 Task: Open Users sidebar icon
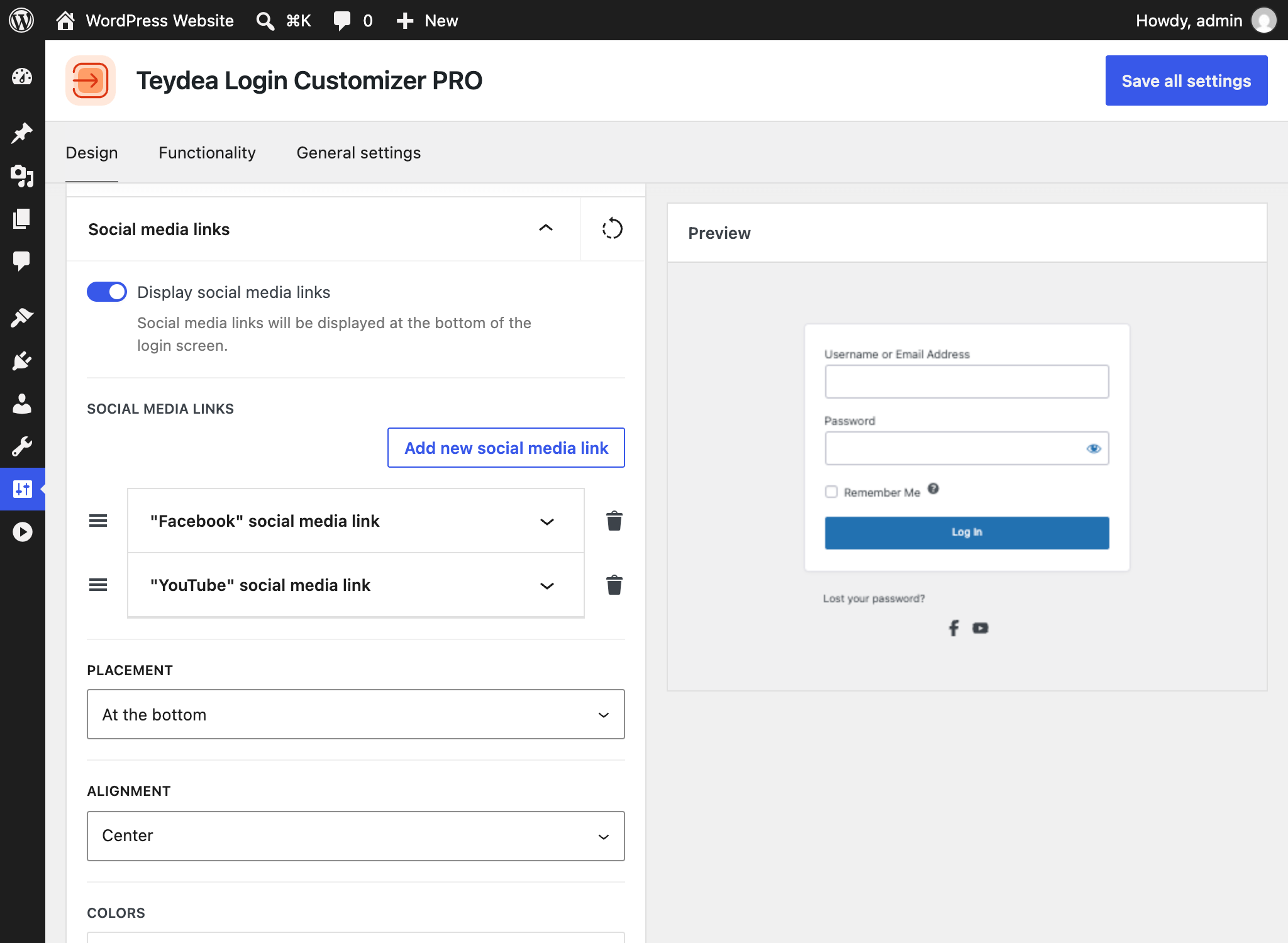pyautogui.click(x=22, y=404)
